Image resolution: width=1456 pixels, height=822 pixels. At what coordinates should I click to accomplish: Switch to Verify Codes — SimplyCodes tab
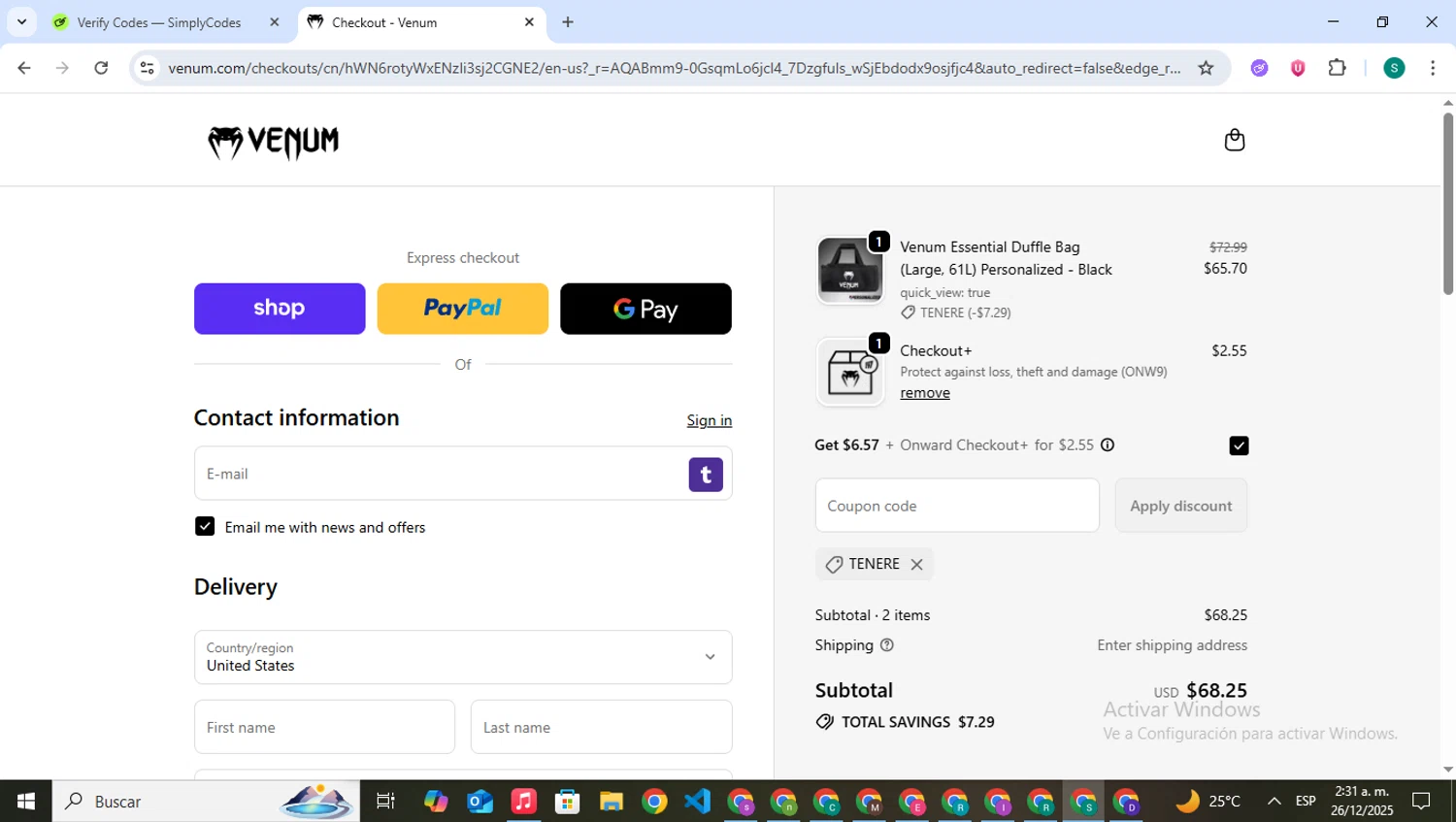158,22
